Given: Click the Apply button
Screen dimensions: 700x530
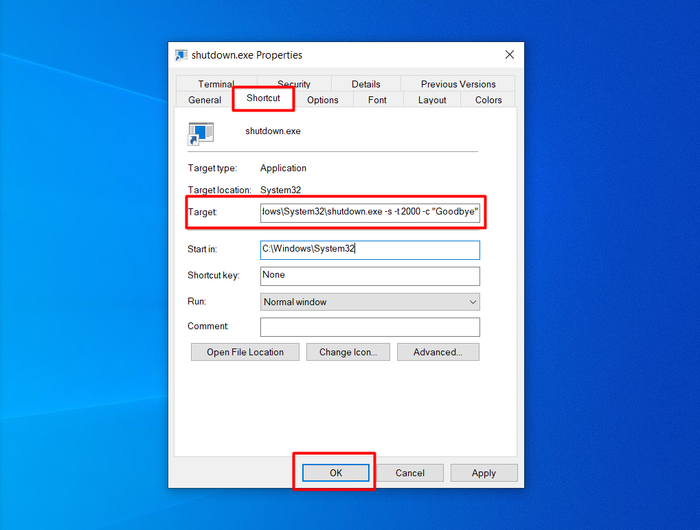Looking at the screenshot, I should click(x=483, y=473).
